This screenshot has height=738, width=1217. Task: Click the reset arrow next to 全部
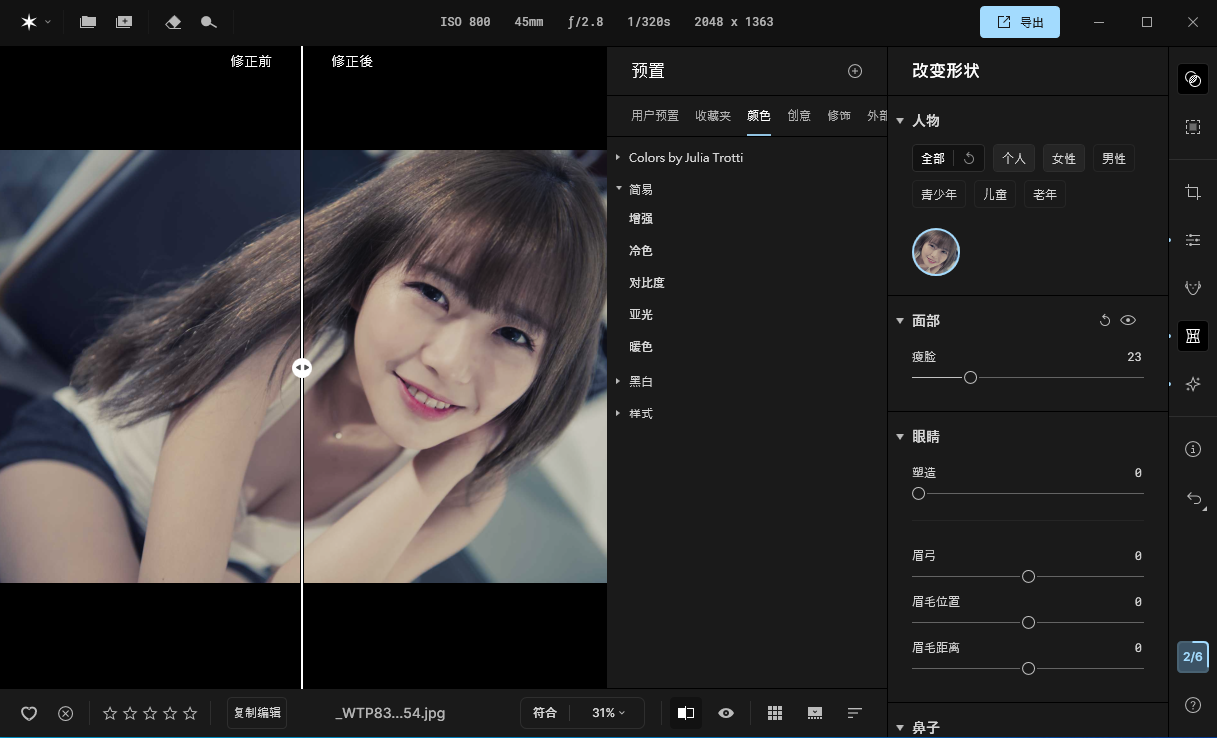(969, 158)
